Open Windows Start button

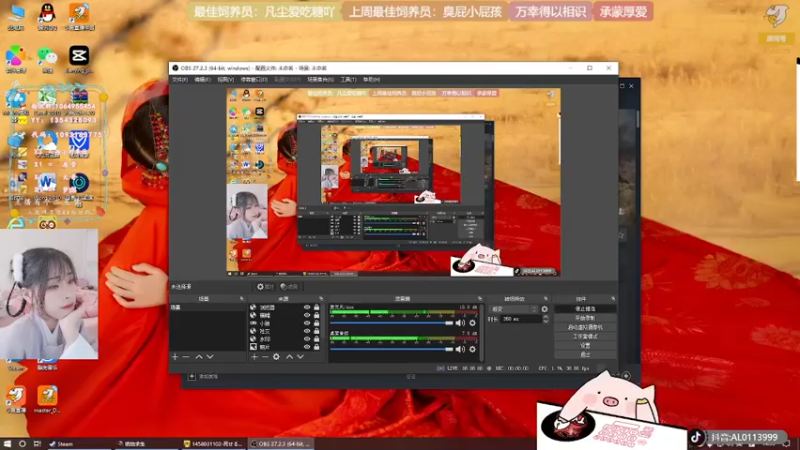(x=7, y=444)
